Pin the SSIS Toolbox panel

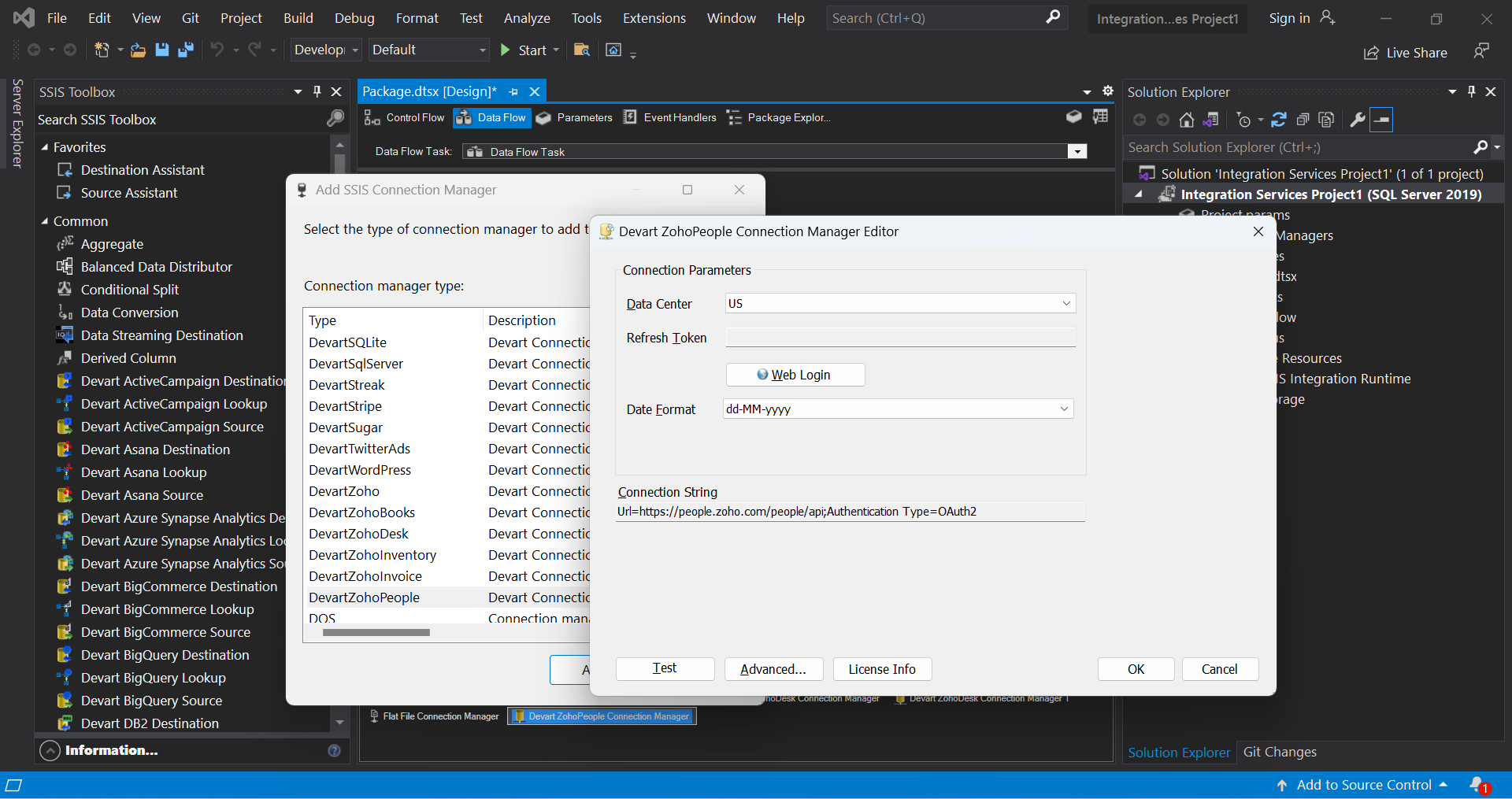(x=317, y=91)
